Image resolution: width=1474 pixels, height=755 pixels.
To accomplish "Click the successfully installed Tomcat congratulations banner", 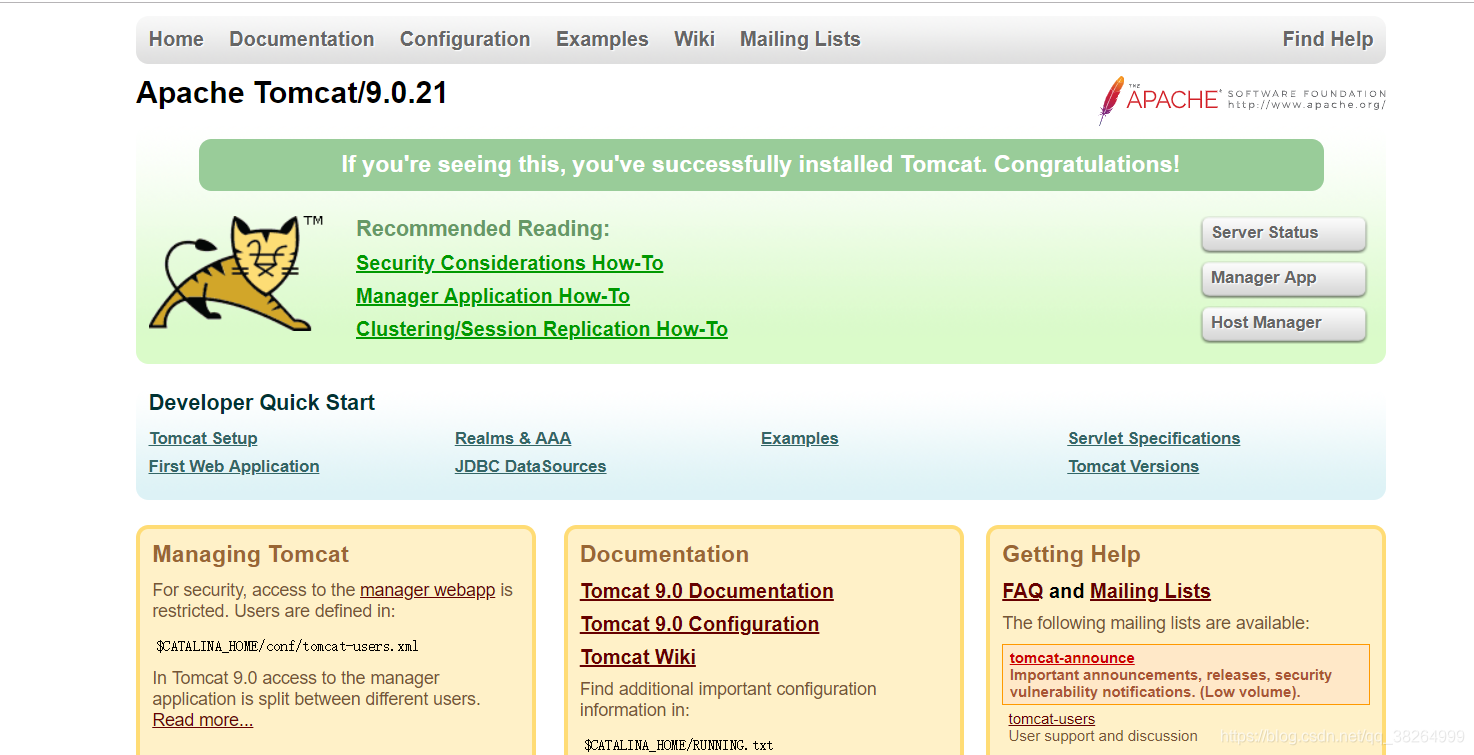I will (761, 165).
